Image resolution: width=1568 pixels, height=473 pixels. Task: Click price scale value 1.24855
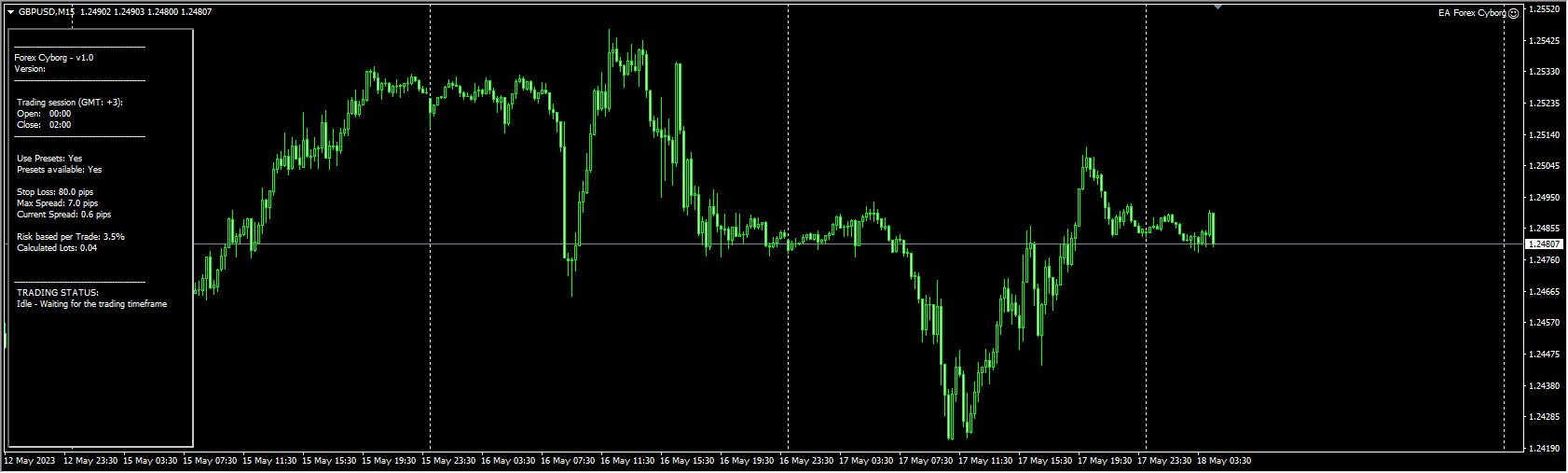[1546, 229]
